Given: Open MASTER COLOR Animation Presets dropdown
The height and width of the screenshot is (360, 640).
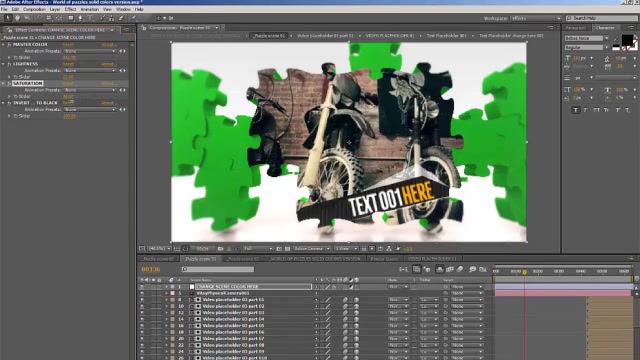Looking at the screenshot, I should tap(90, 51).
